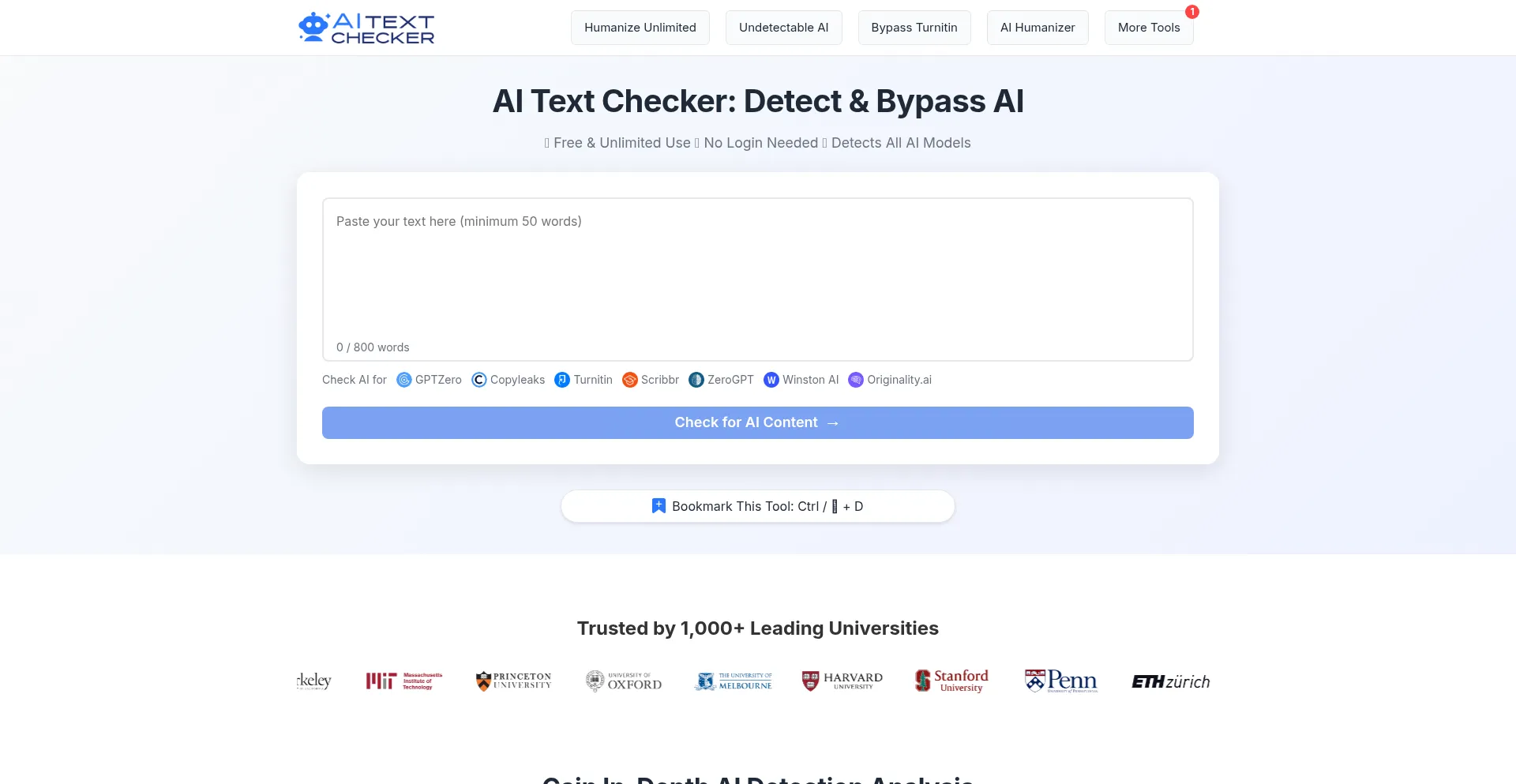Click the Harvard University logo
Viewport: 1516px width, 784px height.
coord(842,681)
